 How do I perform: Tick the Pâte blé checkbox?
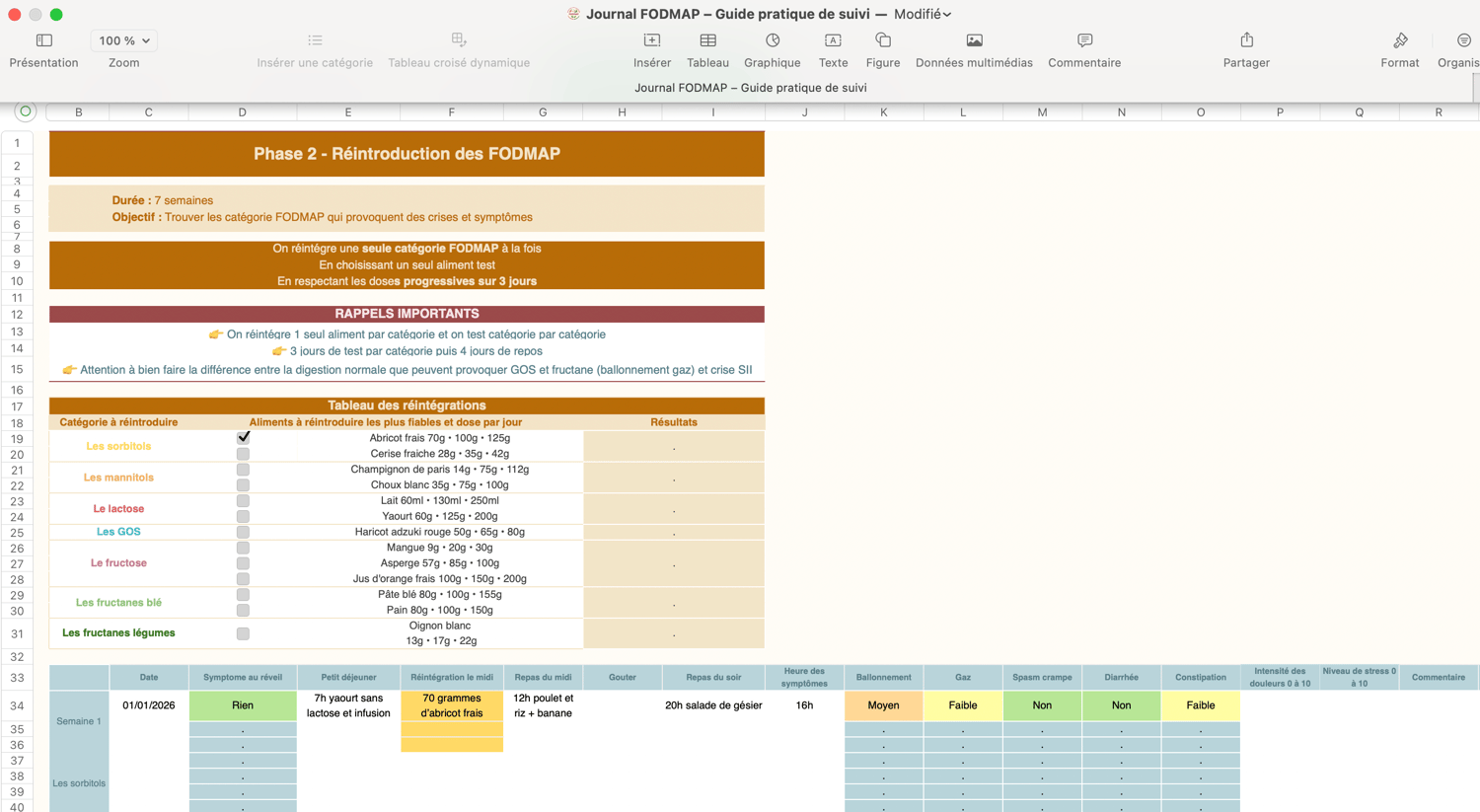243,595
